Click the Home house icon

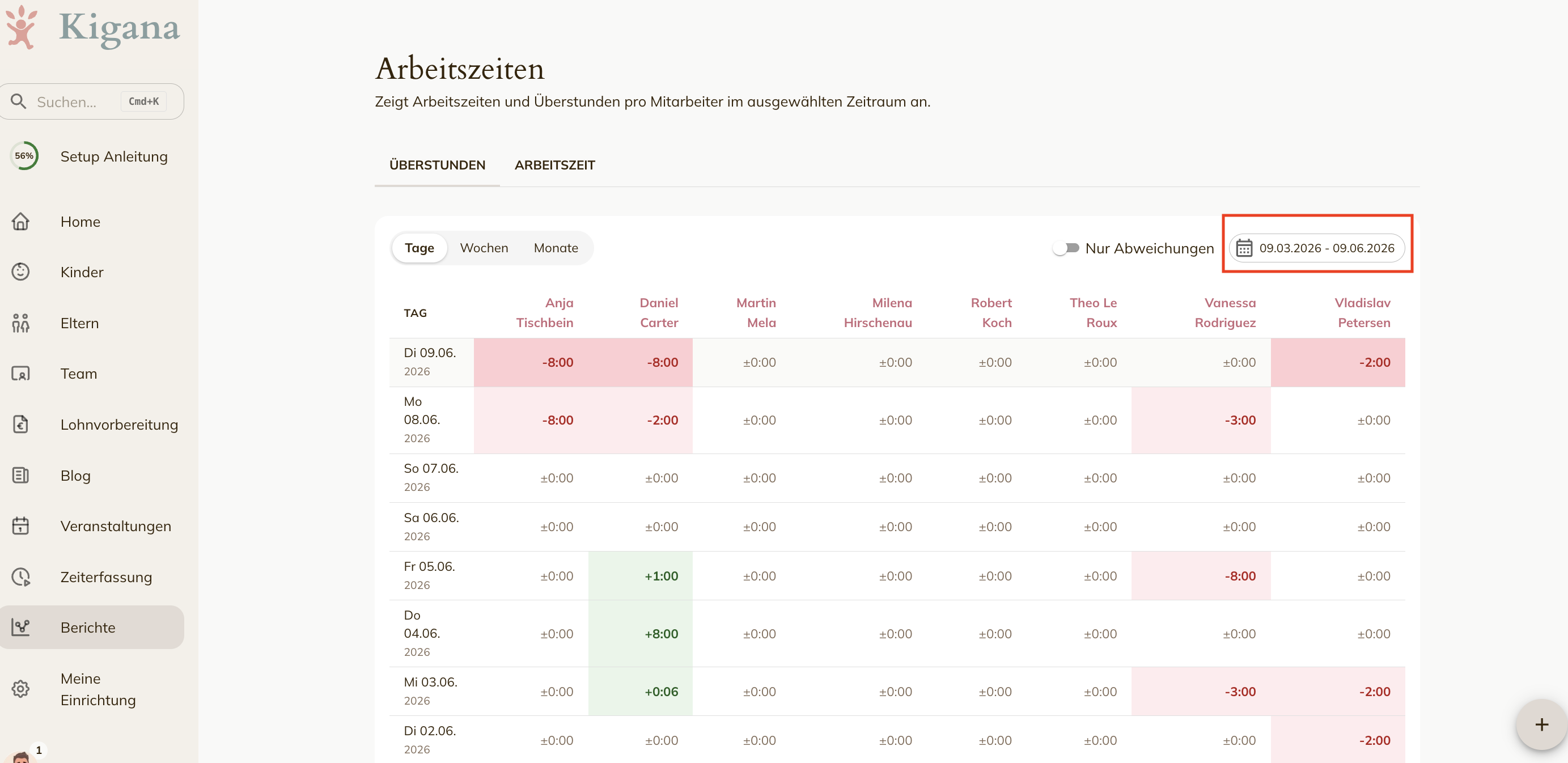21,222
